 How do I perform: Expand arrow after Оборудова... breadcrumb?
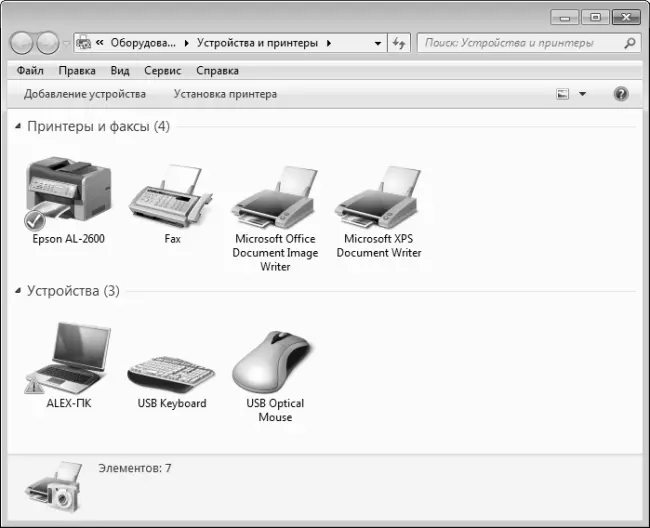(x=187, y=43)
